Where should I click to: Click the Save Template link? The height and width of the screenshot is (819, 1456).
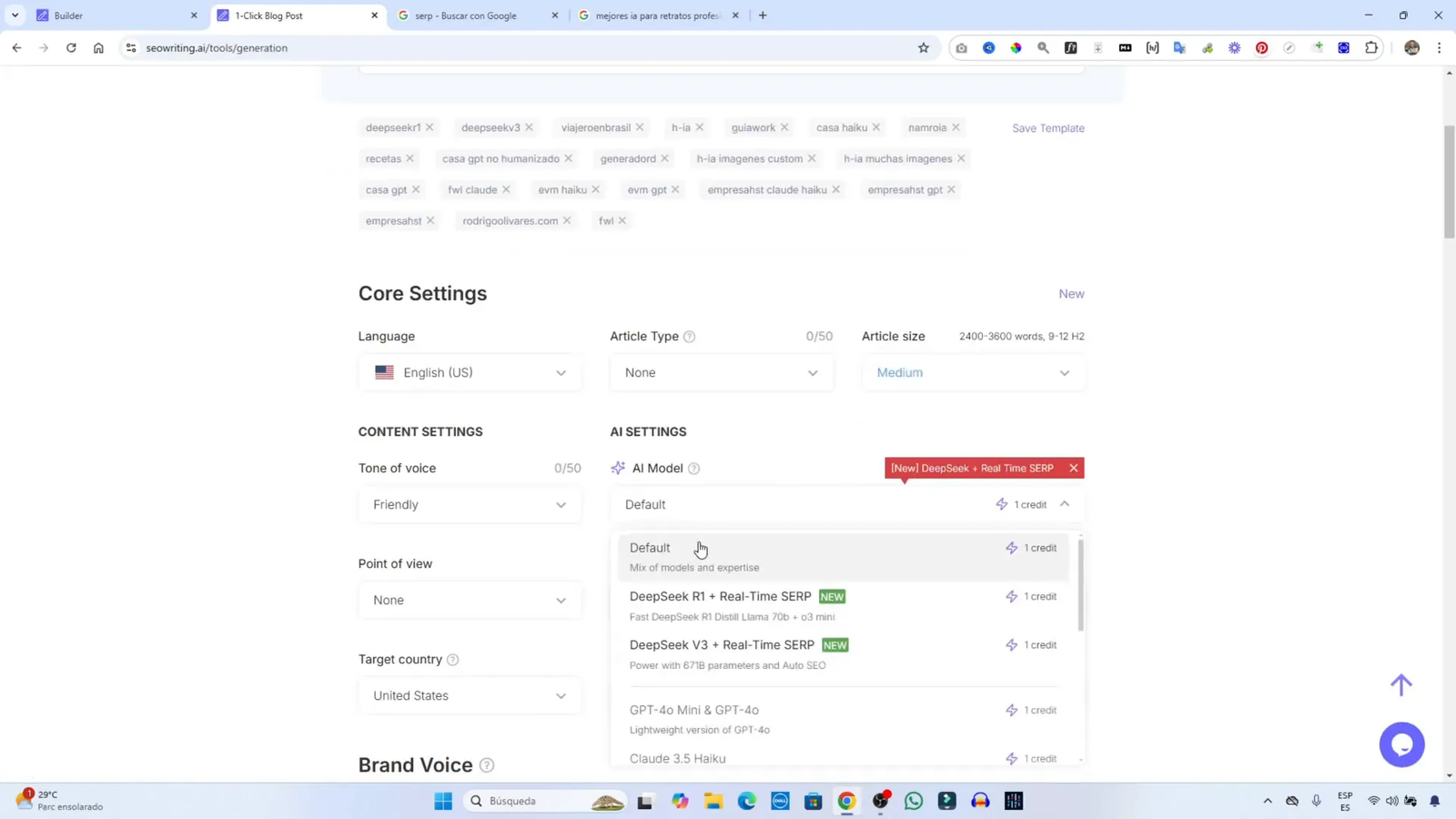(x=1047, y=127)
